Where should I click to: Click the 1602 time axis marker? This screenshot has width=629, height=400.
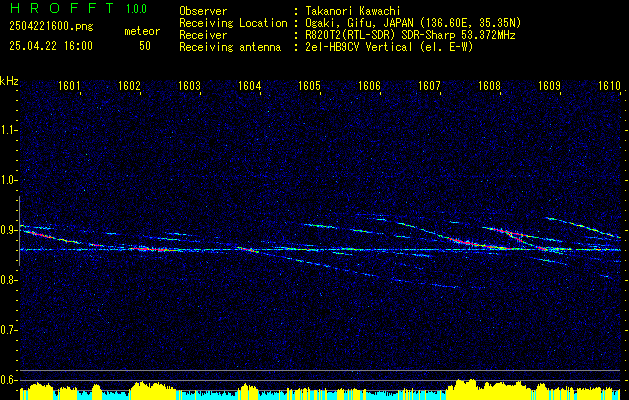[x=129, y=85]
